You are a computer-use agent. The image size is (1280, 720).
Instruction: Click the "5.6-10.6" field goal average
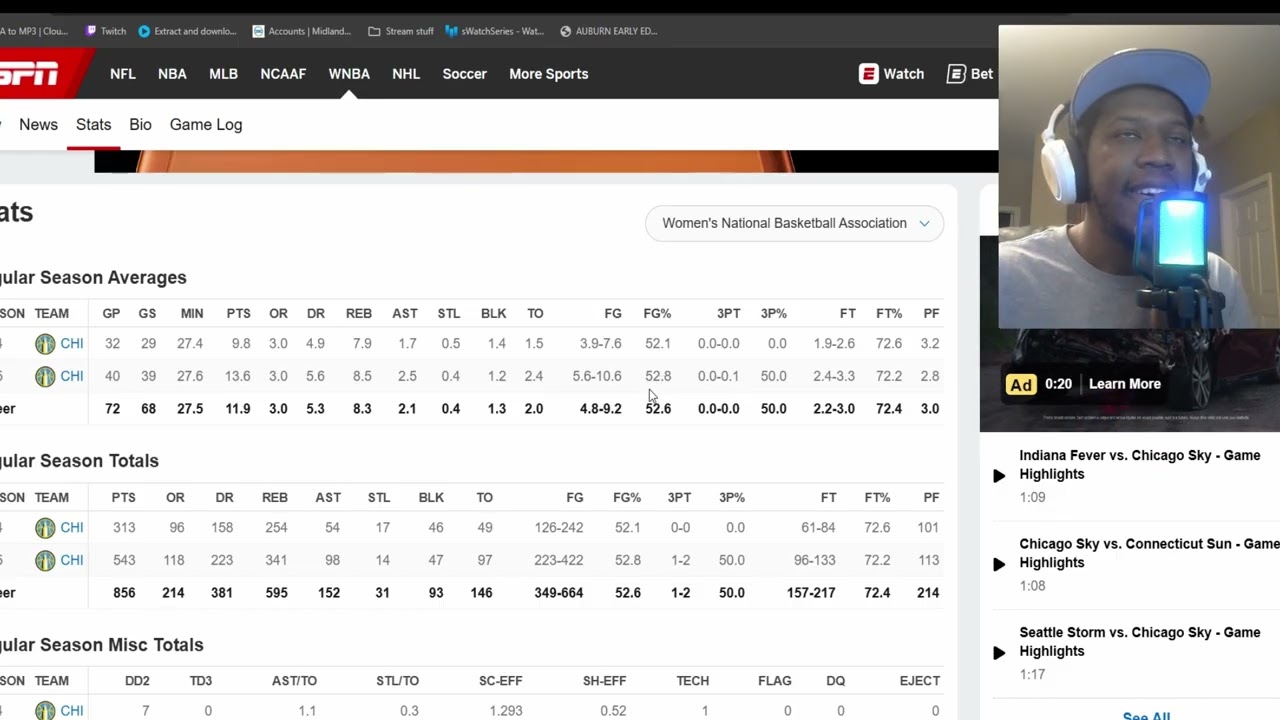[597, 376]
